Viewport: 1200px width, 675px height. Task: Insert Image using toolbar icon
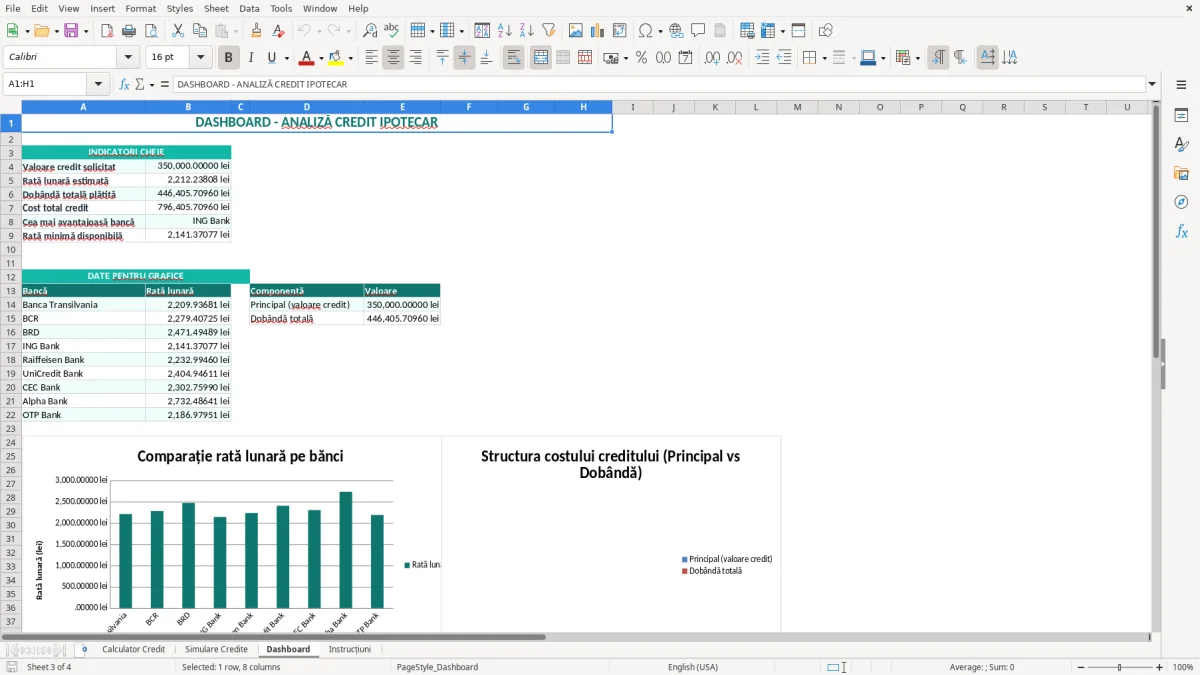[x=576, y=31]
